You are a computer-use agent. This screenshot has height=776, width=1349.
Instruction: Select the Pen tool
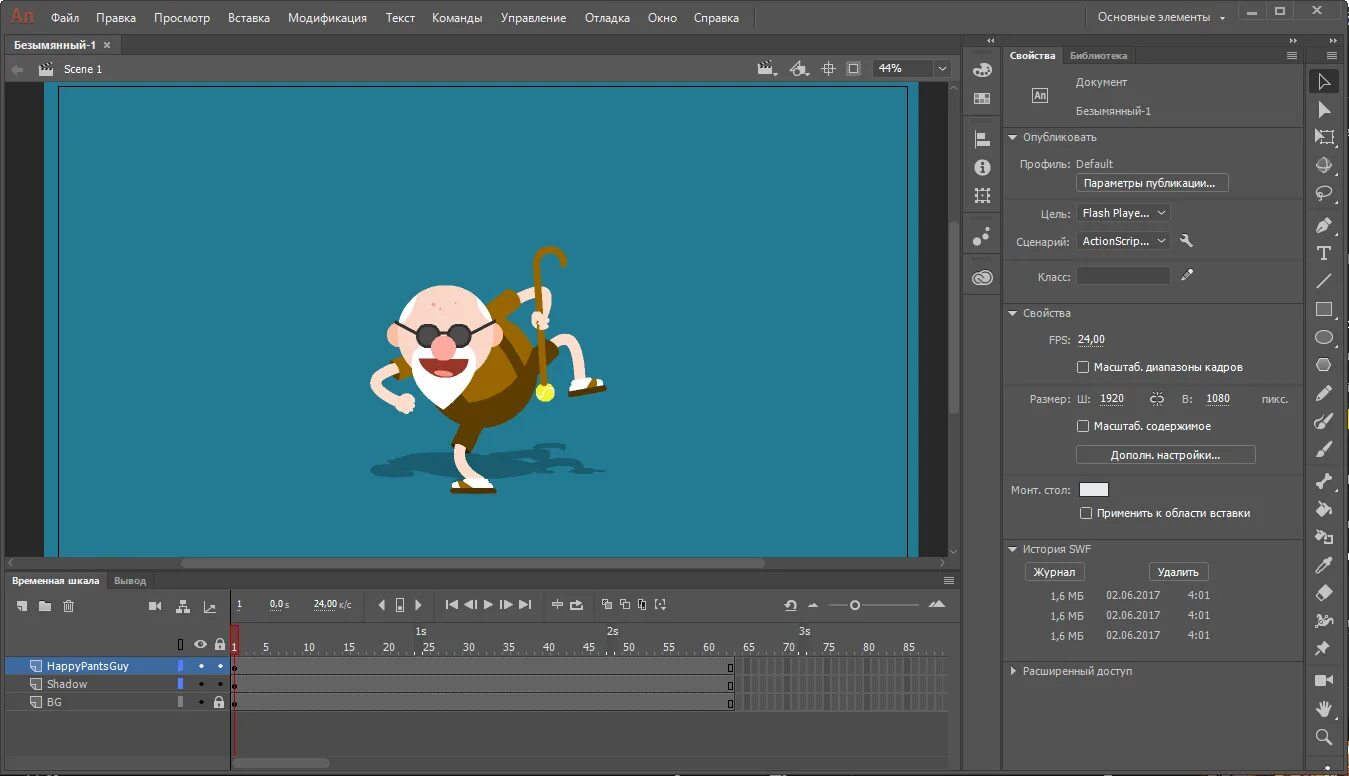click(x=1323, y=225)
